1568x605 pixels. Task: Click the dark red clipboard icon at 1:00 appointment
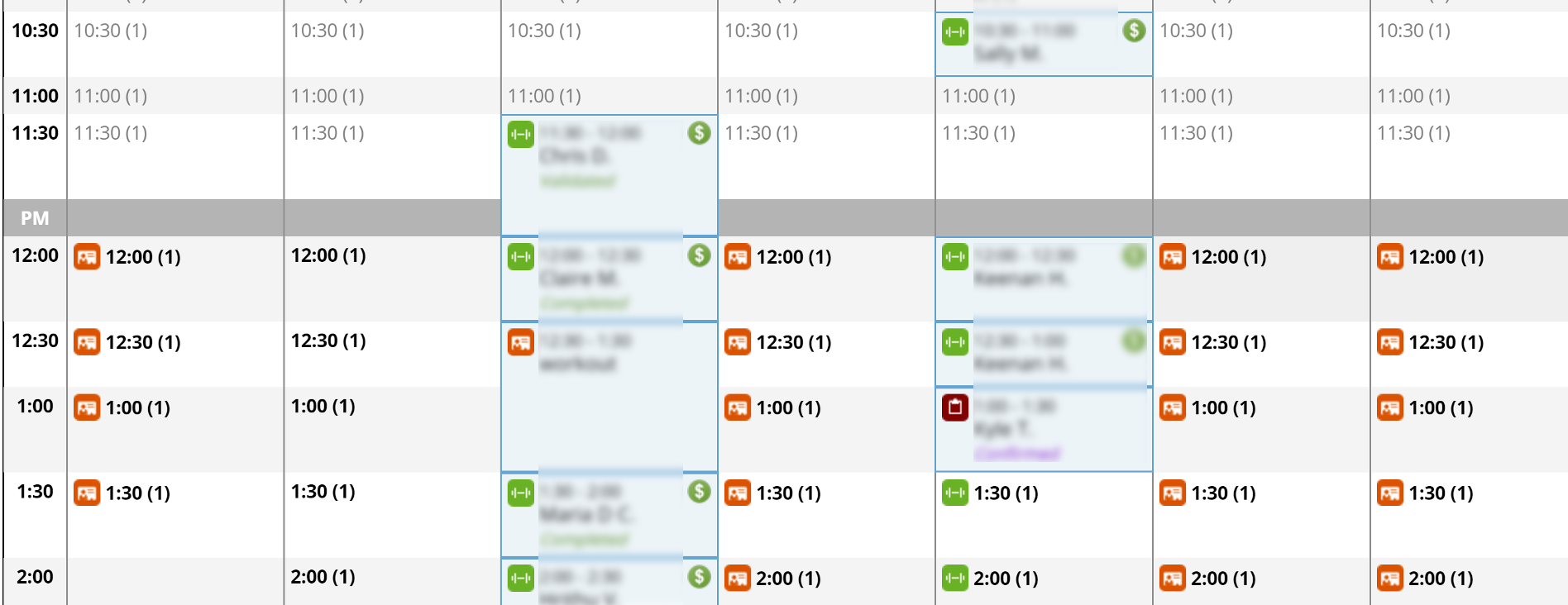pyautogui.click(x=955, y=407)
